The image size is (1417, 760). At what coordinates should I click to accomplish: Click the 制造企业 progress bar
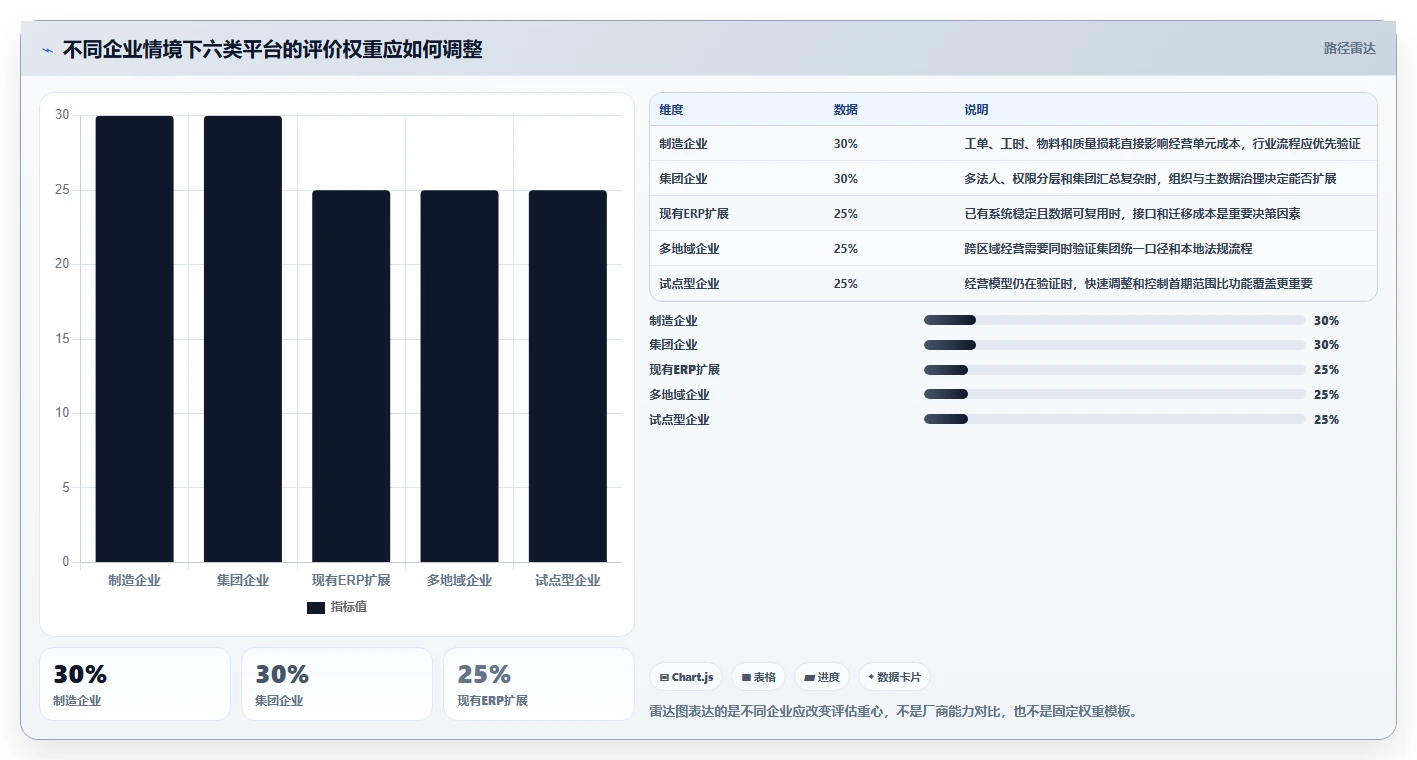click(x=1115, y=320)
